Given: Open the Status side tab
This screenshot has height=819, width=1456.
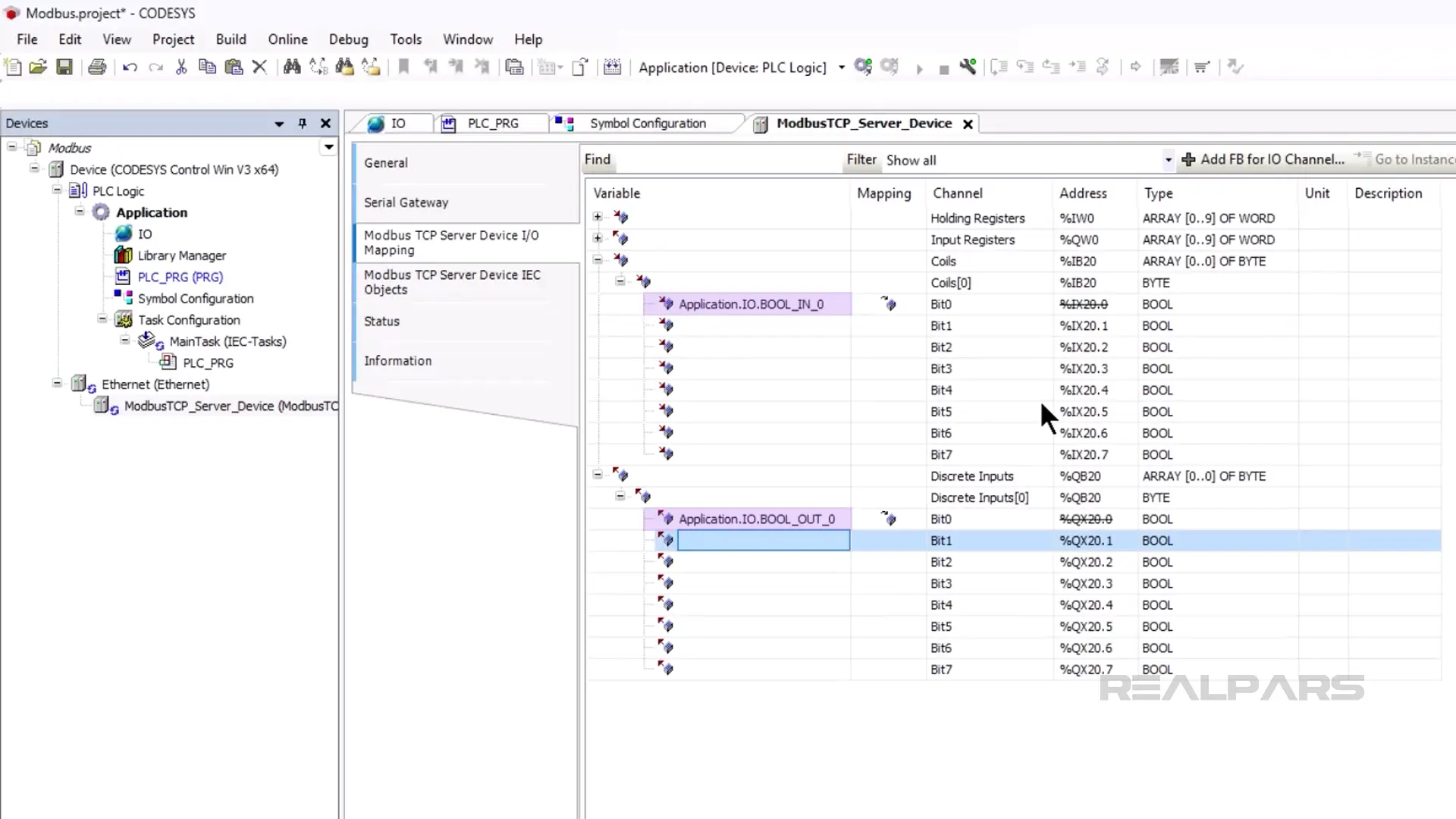Looking at the screenshot, I should pyautogui.click(x=466, y=322).
